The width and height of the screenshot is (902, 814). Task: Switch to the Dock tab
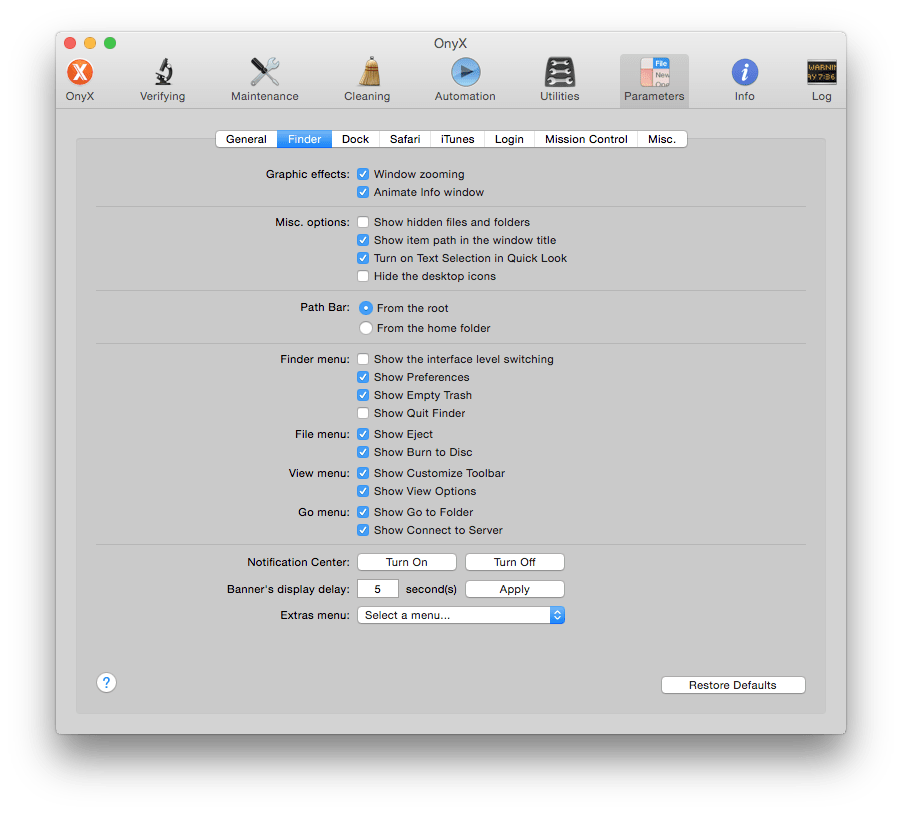coord(355,139)
